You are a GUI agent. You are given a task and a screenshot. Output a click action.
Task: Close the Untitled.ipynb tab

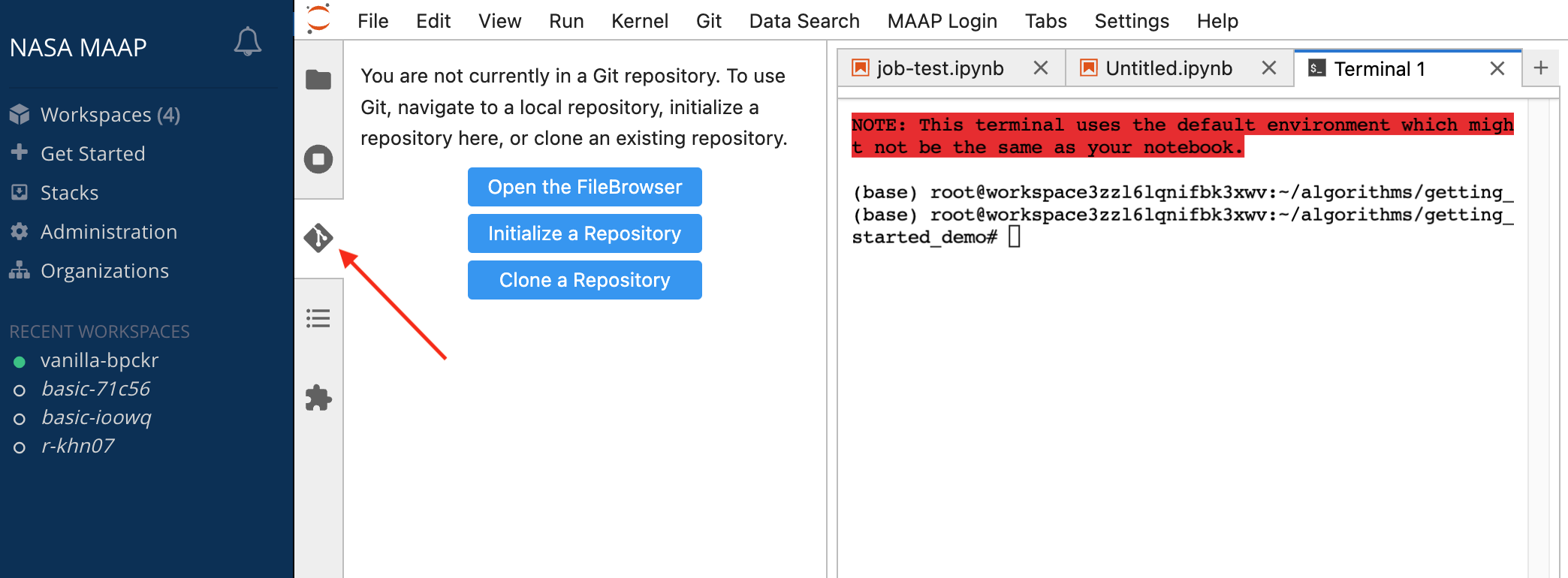pyautogui.click(x=1269, y=68)
